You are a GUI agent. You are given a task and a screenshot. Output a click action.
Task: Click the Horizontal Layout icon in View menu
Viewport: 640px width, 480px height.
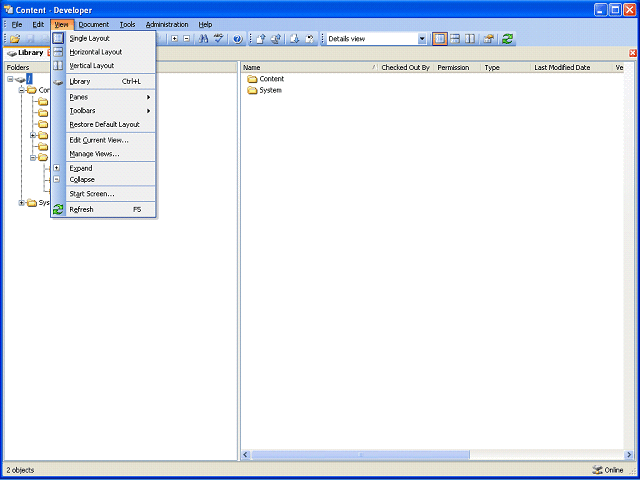click(x=58, y=52)
